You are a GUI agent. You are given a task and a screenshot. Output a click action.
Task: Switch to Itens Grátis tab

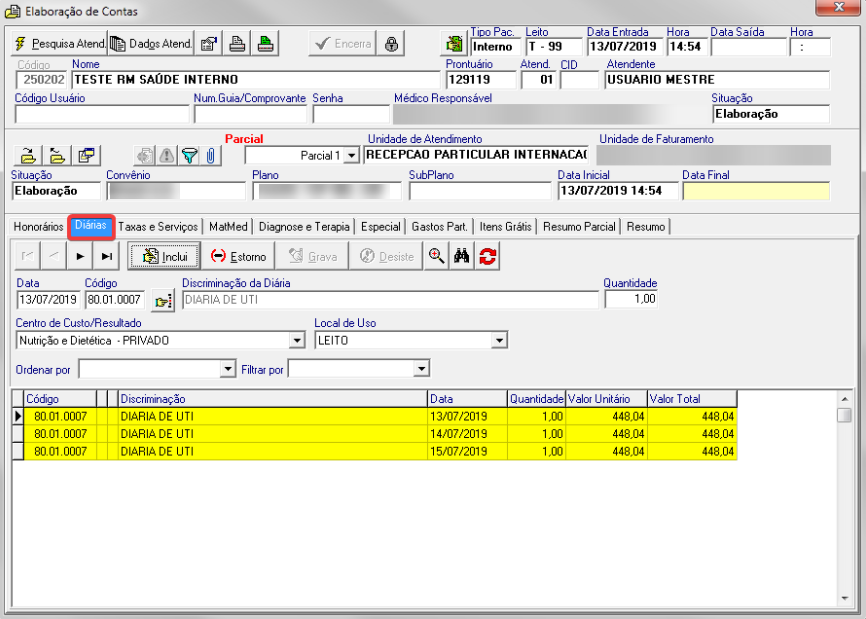pyautogui.click(x=505, y=227)
